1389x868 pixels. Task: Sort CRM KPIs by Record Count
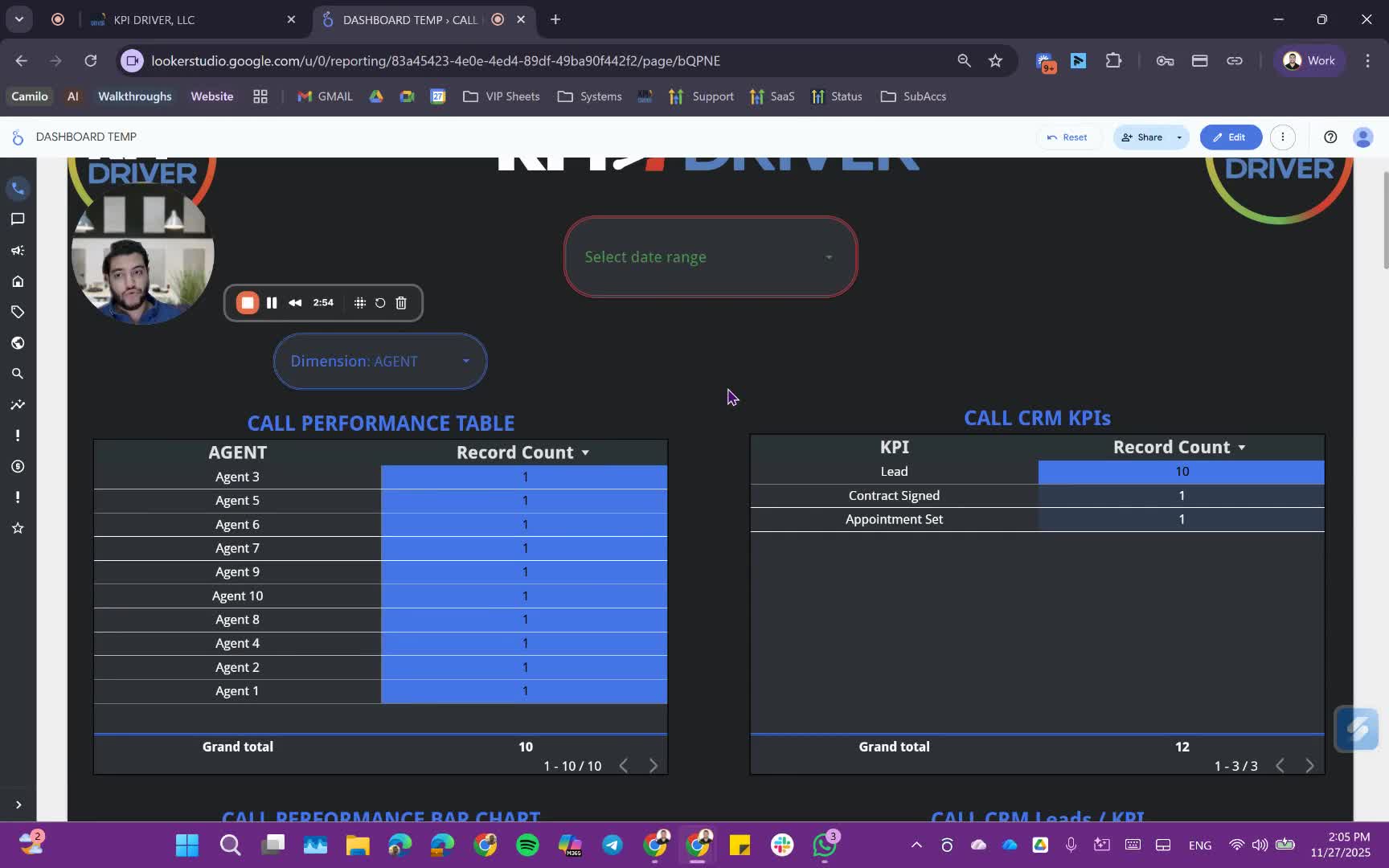[1180, 448]
